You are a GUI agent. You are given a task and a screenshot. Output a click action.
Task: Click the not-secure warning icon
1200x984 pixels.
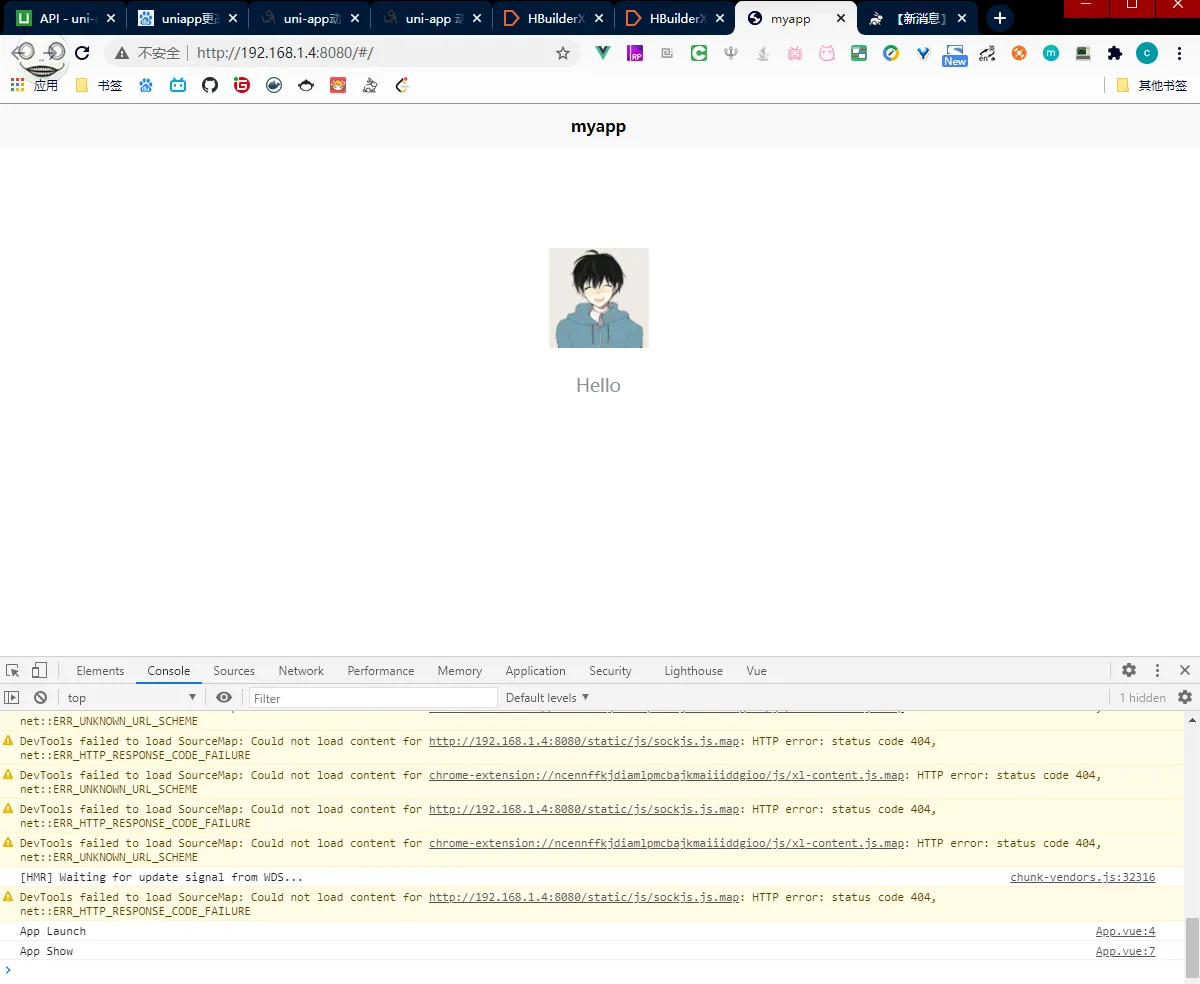(122, 53)
